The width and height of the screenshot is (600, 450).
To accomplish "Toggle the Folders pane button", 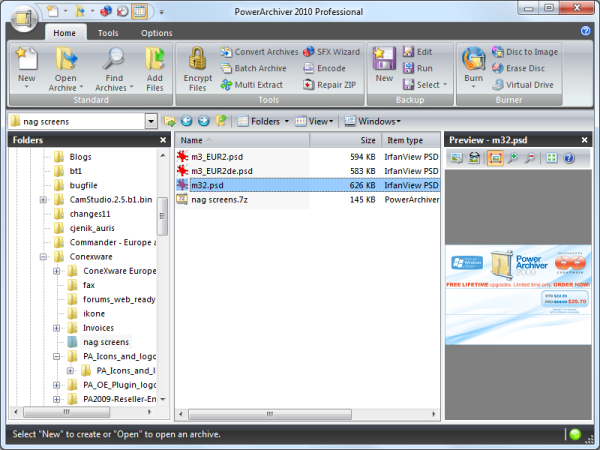I will [x=262, y=121].
